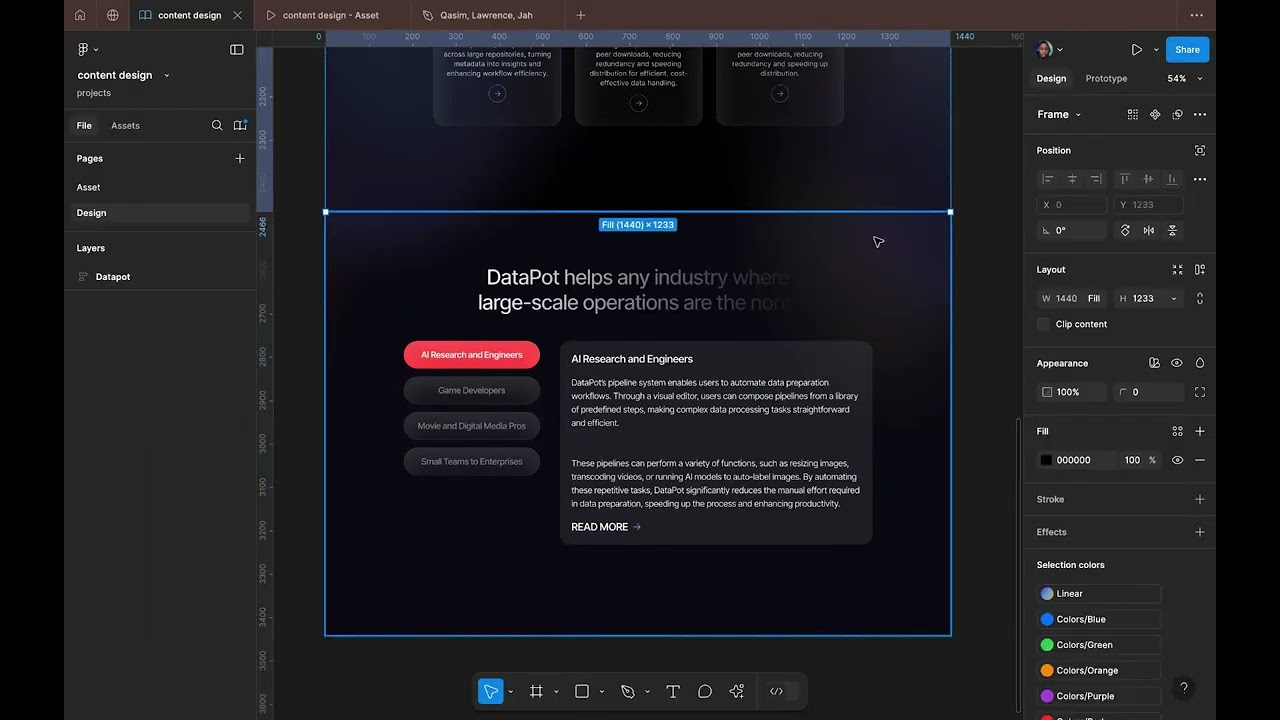This screenshot has width=1280, height=720.
Task: Open the user avatar dropdown
Action: [1049, 49]
